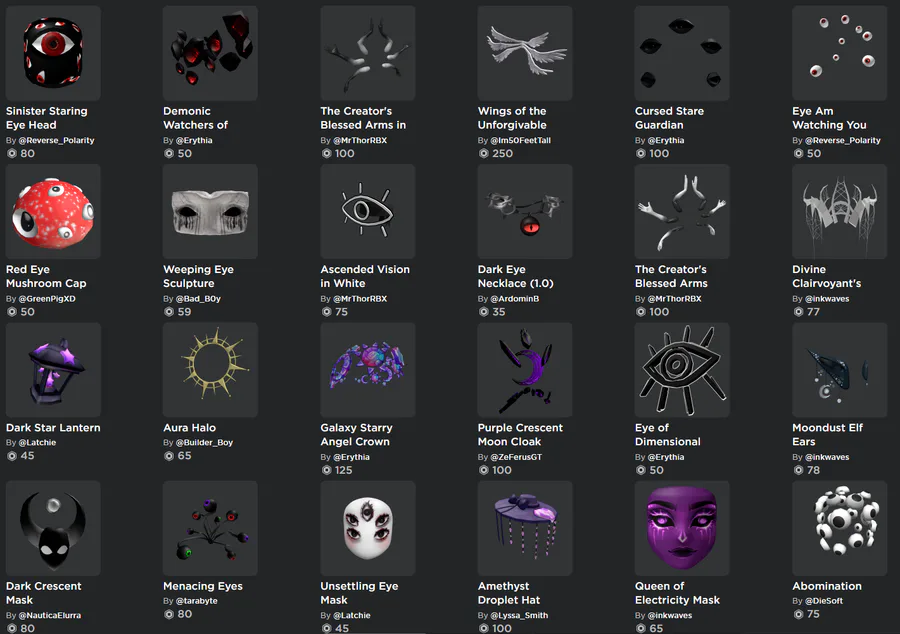
Task: Open the Dark Eye Necklace (1.0) thumbnail
Action: tap(525, 211)
